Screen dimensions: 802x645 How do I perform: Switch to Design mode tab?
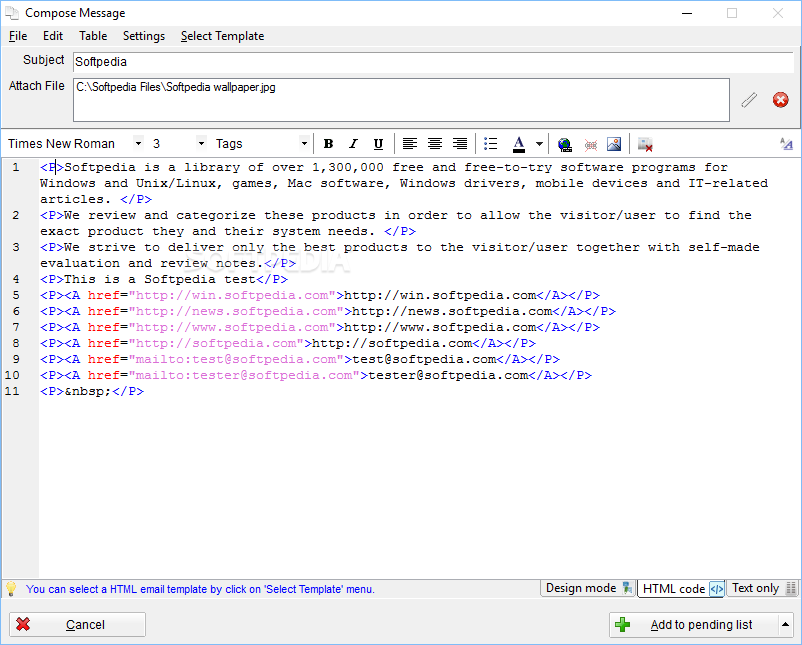click(588, 588)
